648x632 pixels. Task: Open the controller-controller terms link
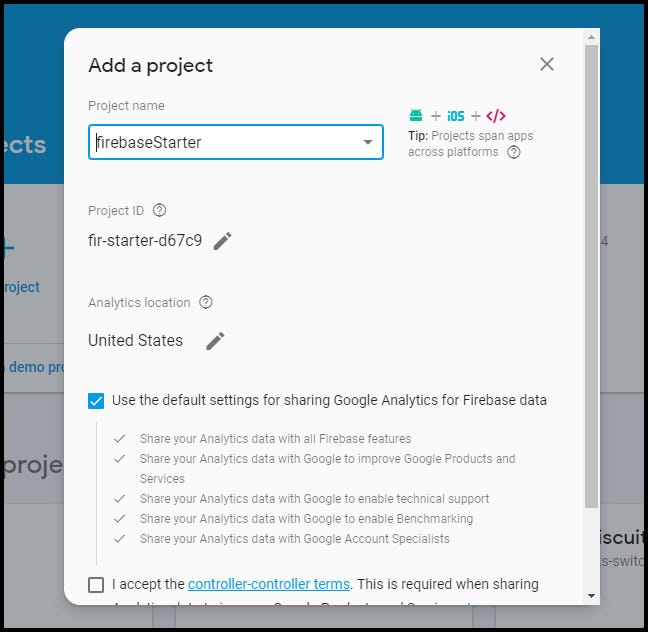[x=269, y=584]
